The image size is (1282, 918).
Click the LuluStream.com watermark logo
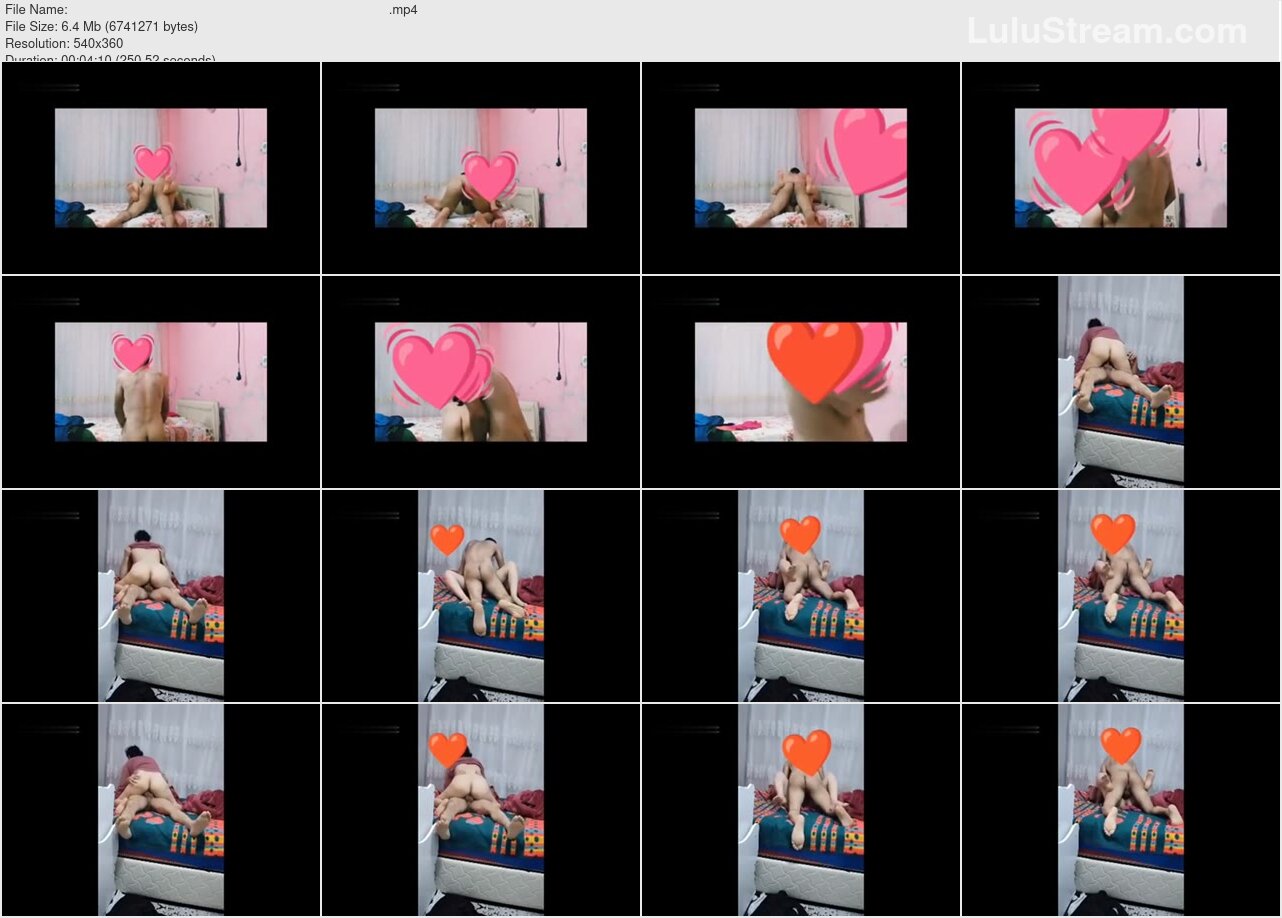click(x=1106, y=31)
